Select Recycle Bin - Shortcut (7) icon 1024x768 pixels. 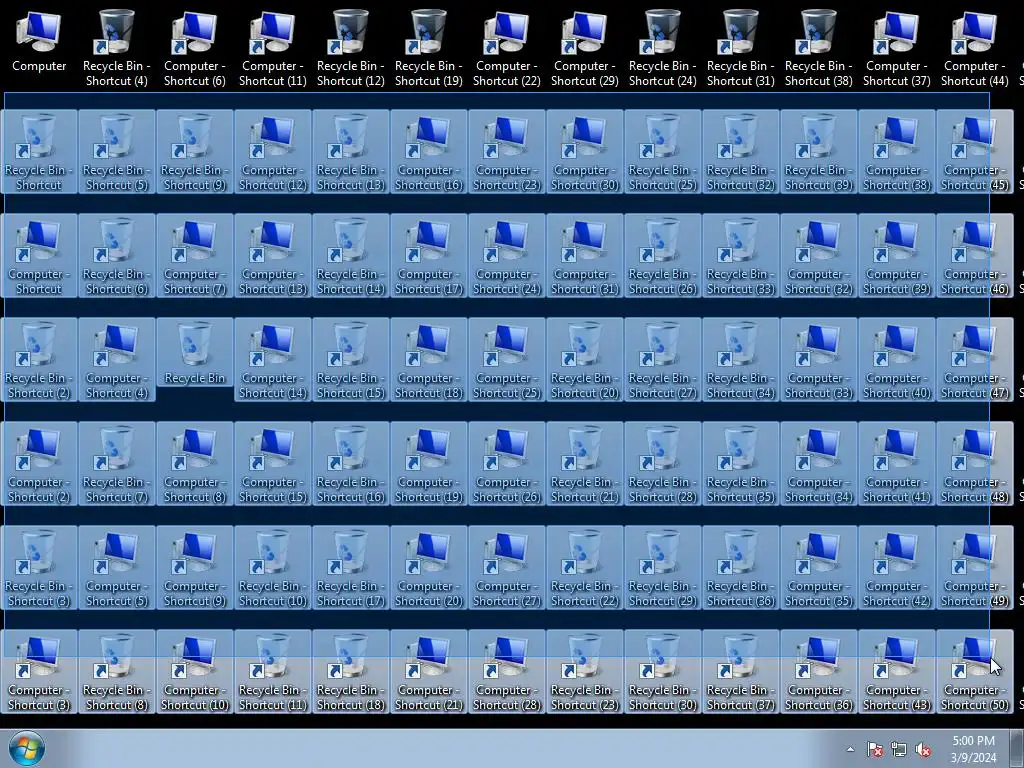(116, 464)
